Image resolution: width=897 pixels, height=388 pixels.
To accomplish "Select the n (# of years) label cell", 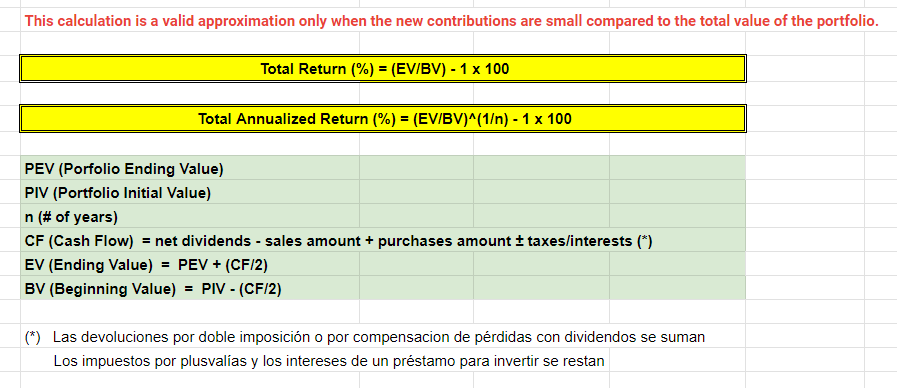I will coord(190,217).
